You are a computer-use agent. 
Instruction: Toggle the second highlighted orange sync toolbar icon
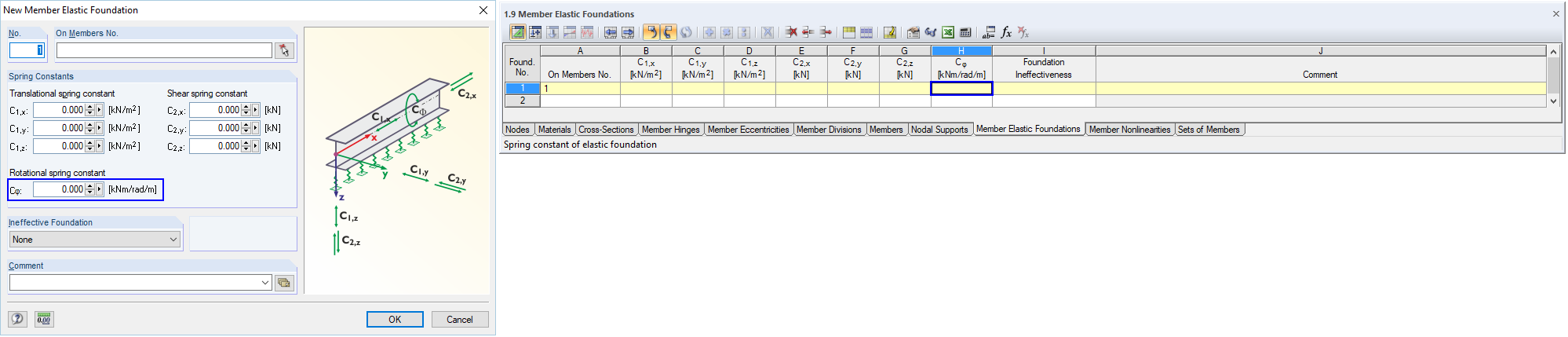coord(668,32)
